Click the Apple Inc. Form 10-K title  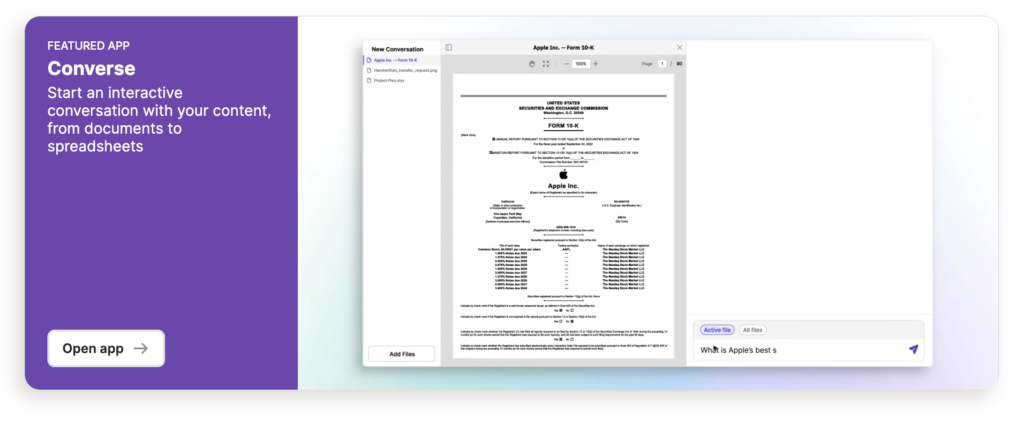(563, 48)
